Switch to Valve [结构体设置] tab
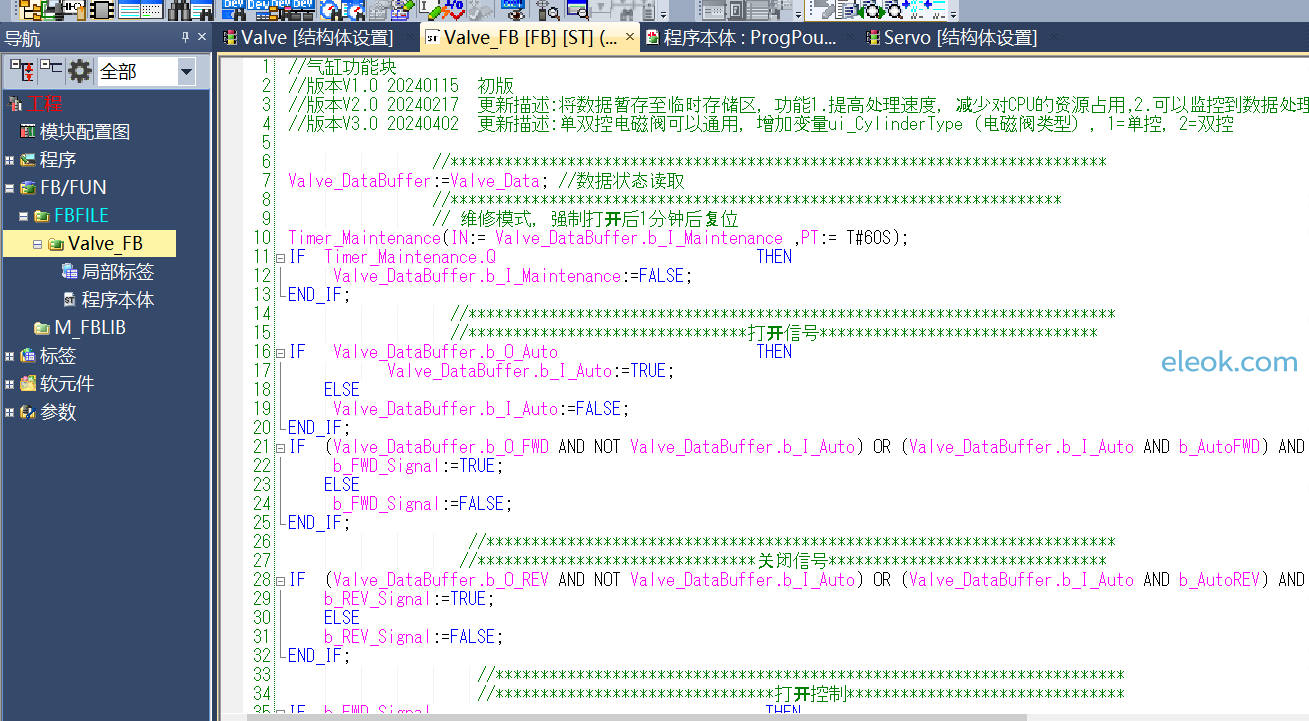Image resolution: width=1309 pixels, height=721 pixels. 316,38
